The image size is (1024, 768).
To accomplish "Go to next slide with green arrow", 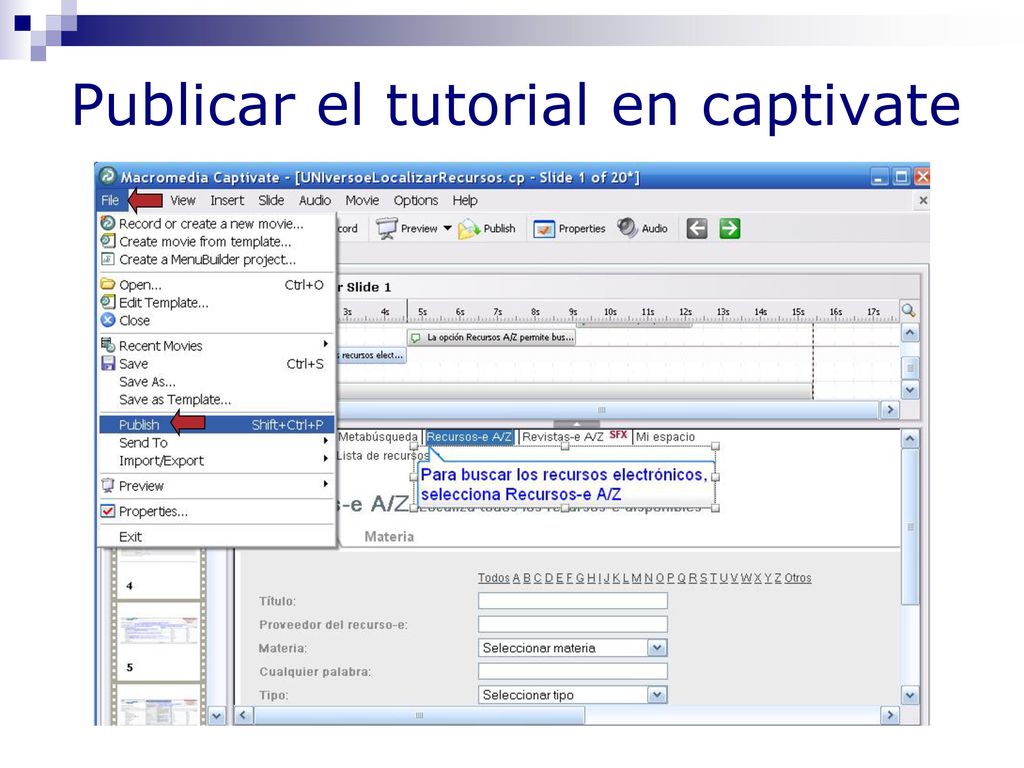I will point(729,229).
